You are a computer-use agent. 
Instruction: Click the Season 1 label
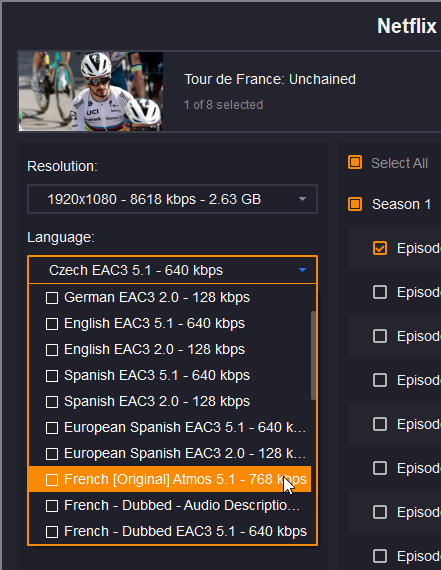[401, 204]
